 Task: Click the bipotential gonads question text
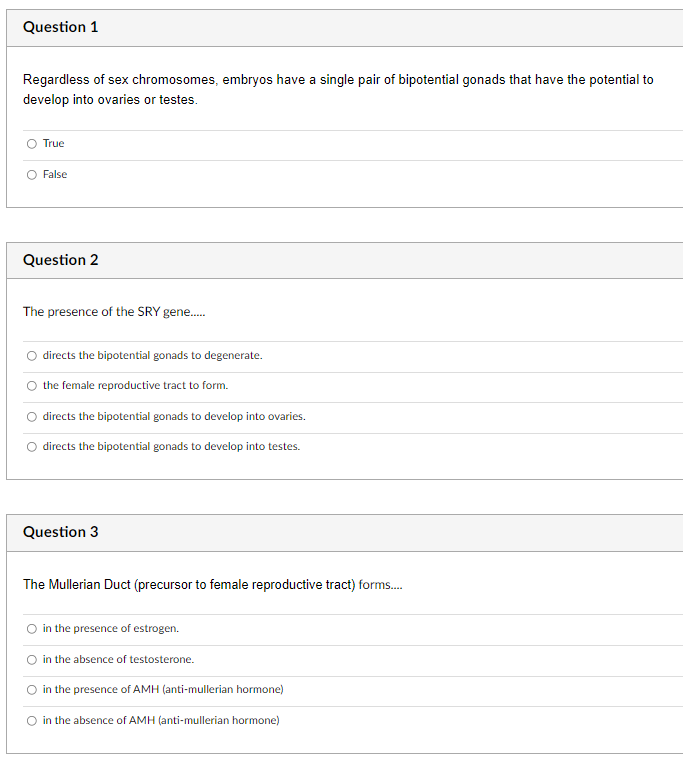click(338, 90)
